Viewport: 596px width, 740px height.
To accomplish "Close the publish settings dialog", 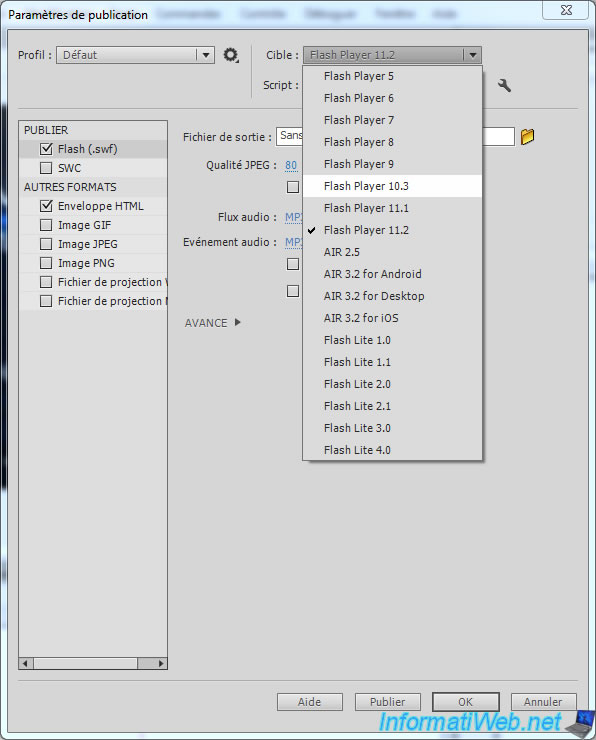I will coord(566,10).
